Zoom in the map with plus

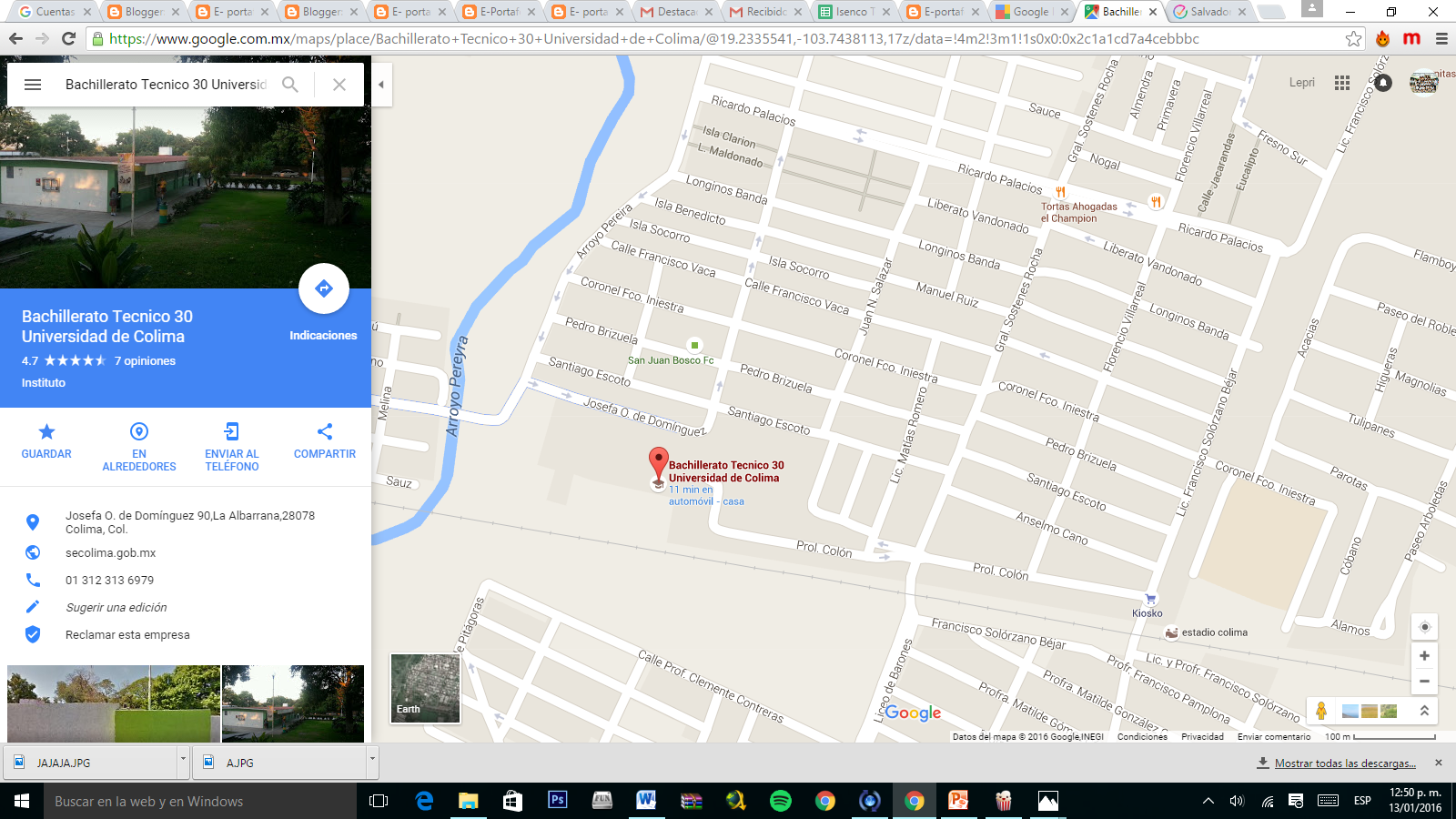pyautogui.click(x=1425, y=655)
